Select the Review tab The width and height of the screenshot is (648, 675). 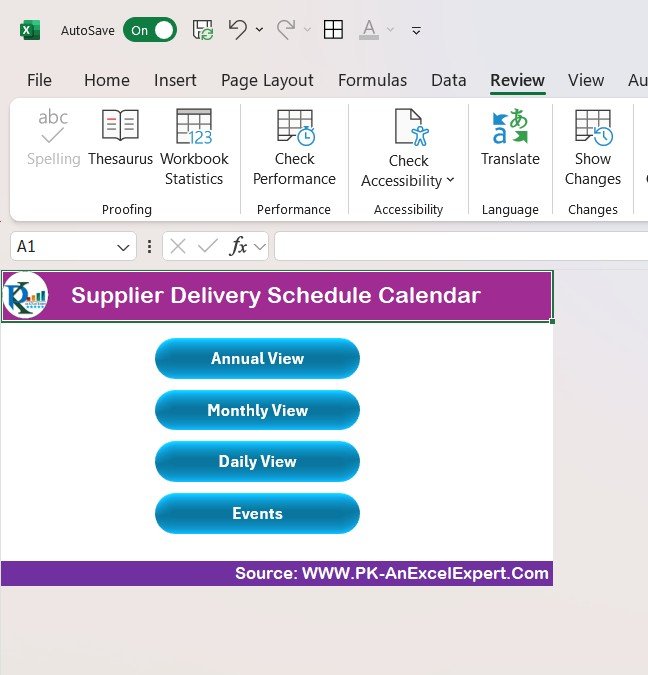coord(518,80)
